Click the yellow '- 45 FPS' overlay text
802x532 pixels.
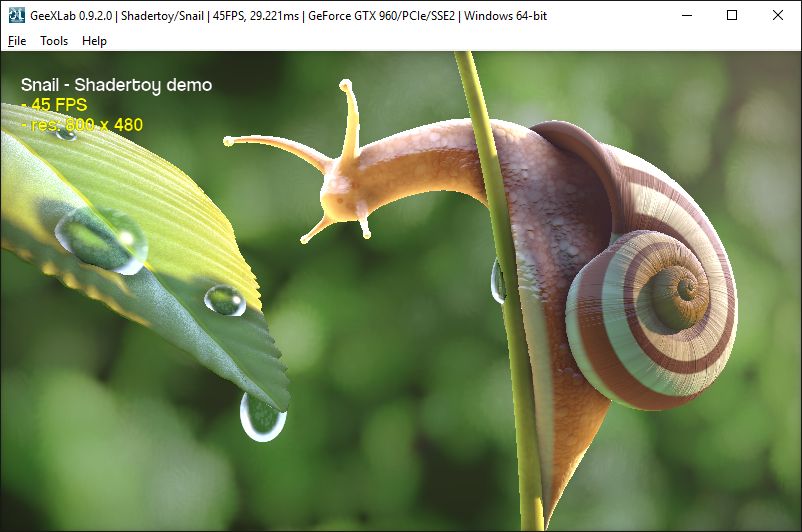[54, 105]
